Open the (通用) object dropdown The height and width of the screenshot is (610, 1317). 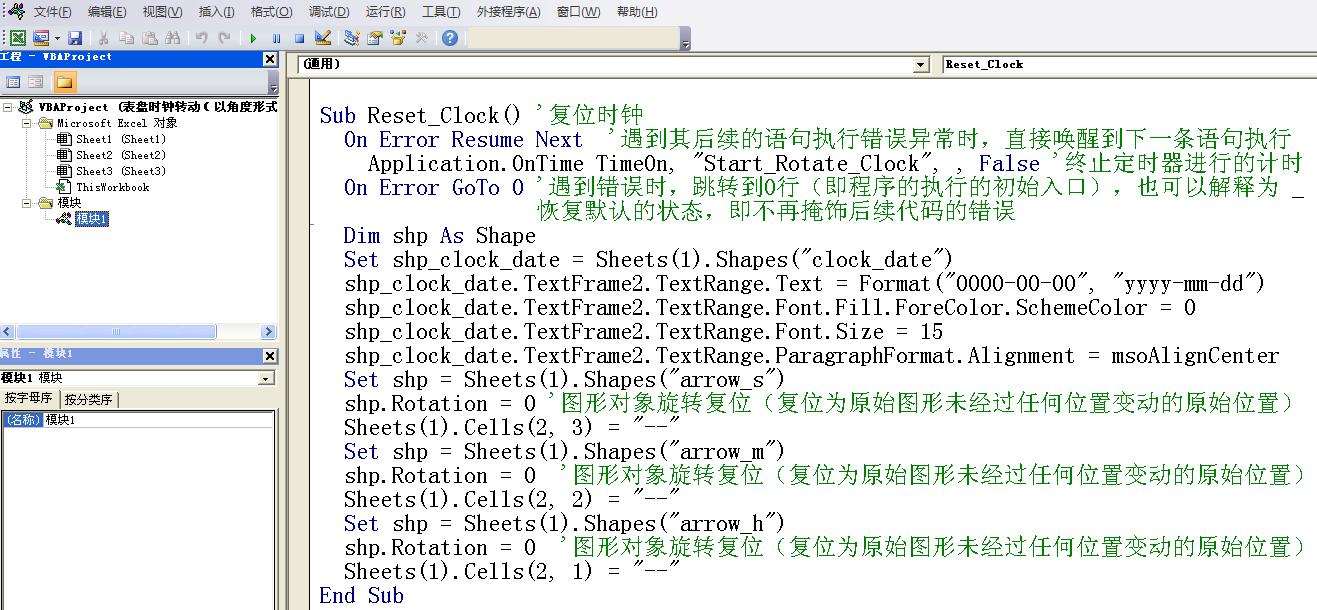tap(920, 64)
